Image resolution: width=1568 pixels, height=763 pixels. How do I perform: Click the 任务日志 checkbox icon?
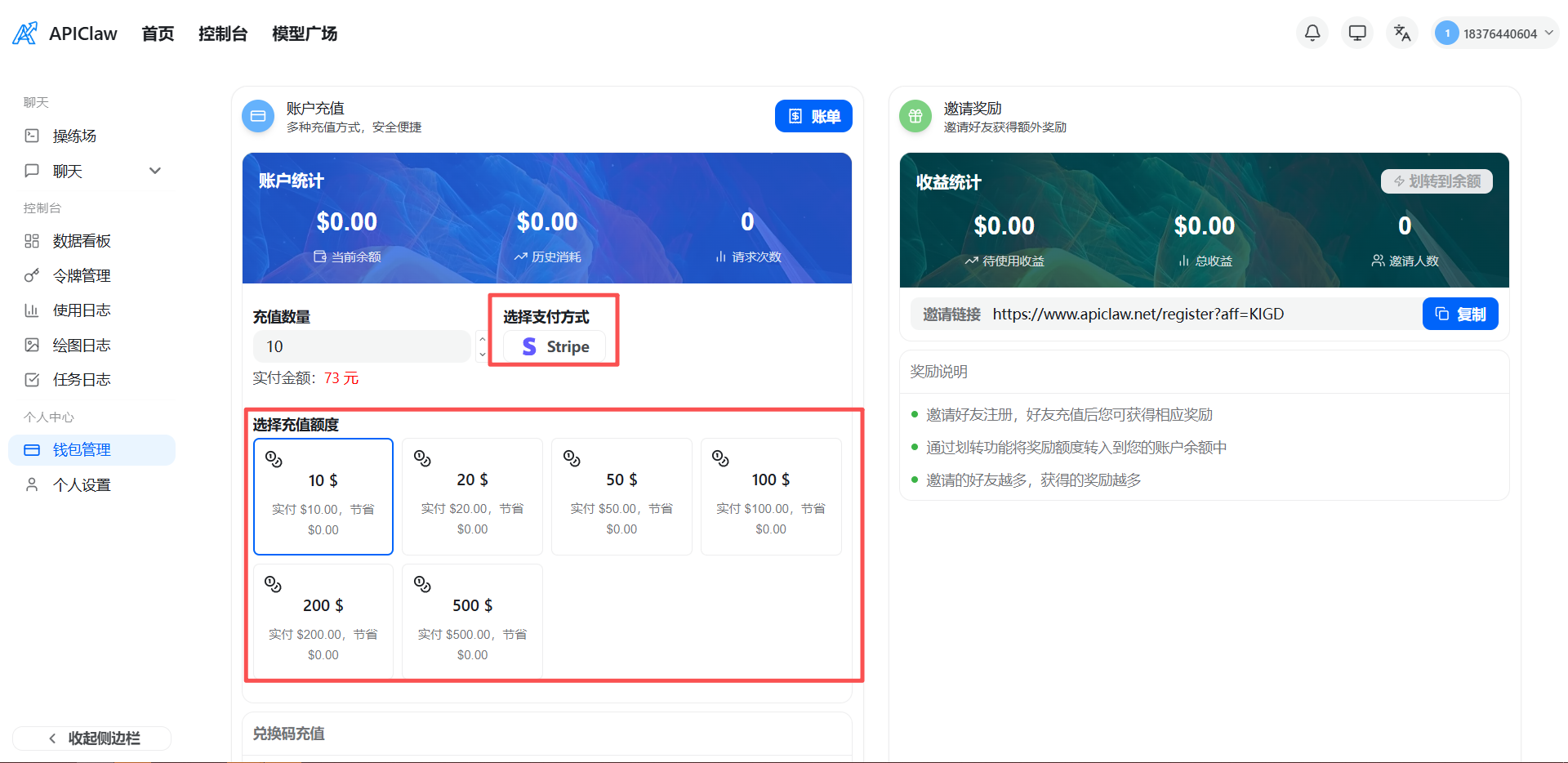coord(32,380)
